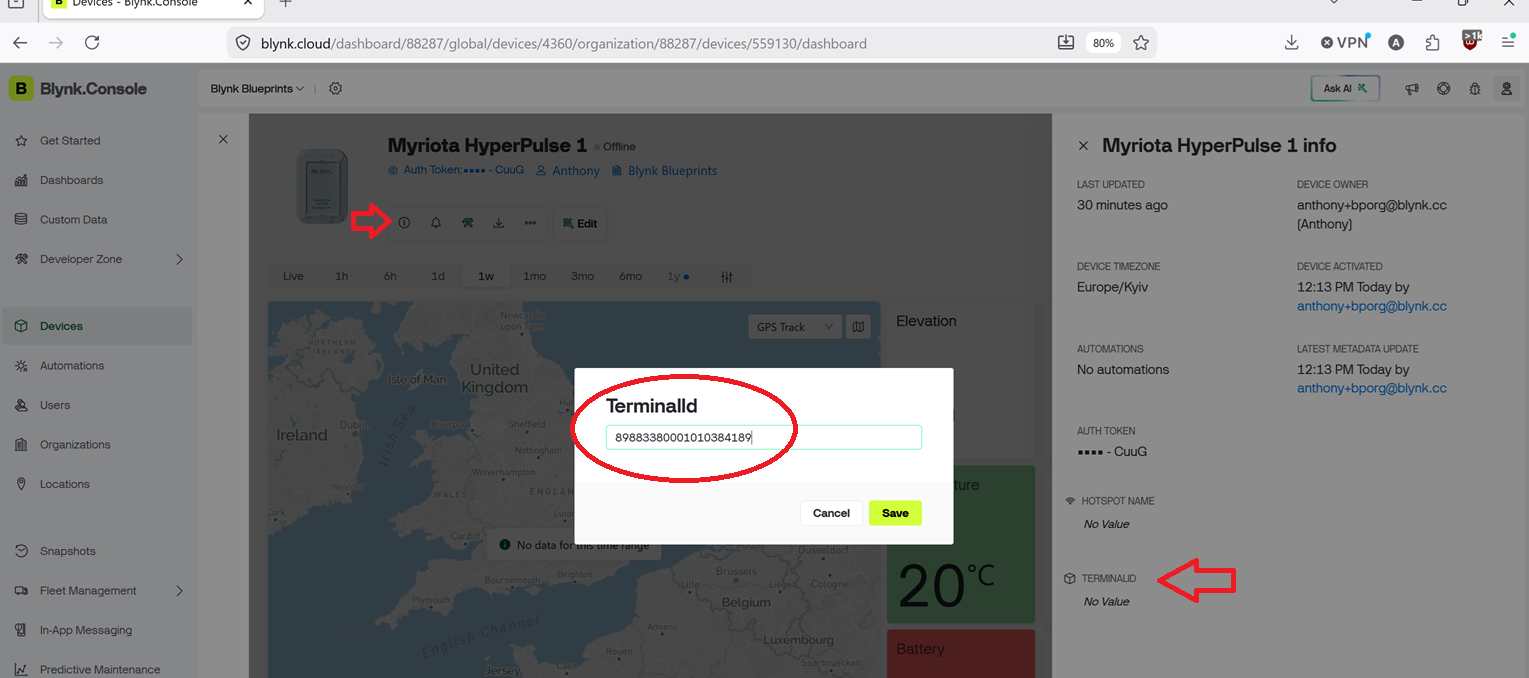Open browser downloads icon
The image size is (1529, 678).
[1292, 43]
